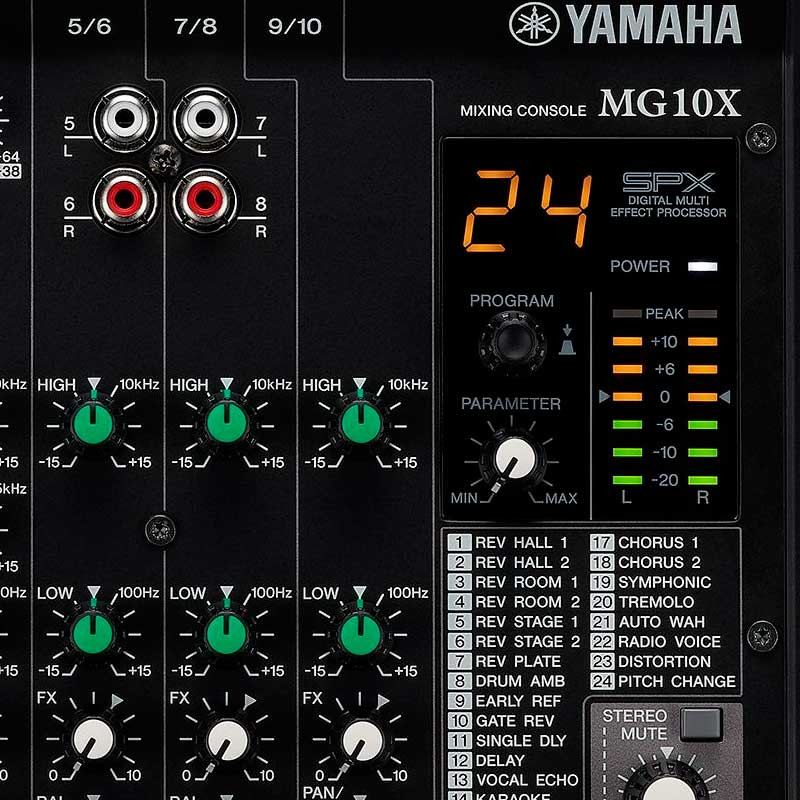Viewport: 800px width, 800px height.
Task: Select the red RCA jack 8 R
Action: click(x=205, y=199)
